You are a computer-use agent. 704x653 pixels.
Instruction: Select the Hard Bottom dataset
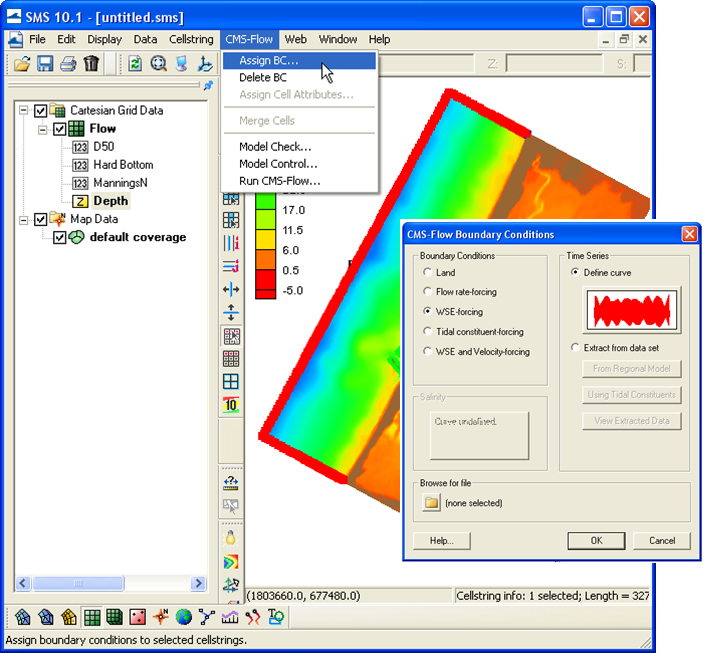click(123, 165)
